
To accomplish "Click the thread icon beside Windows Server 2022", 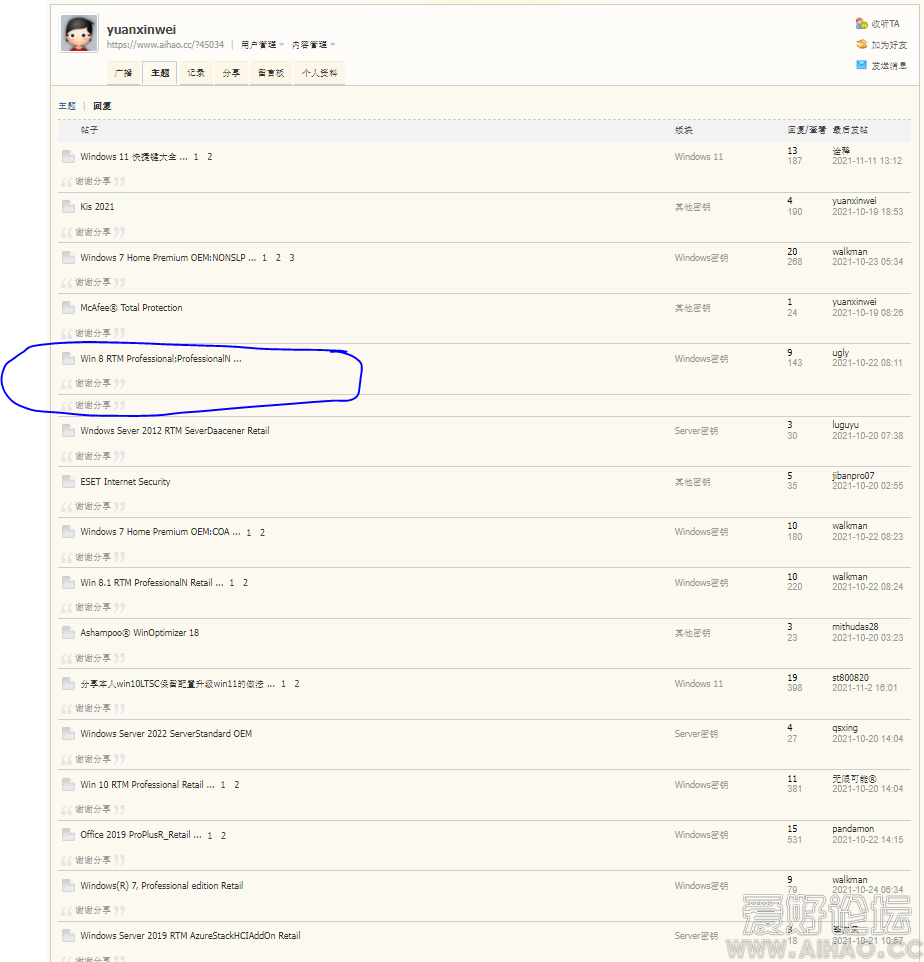I will point(67,734).
